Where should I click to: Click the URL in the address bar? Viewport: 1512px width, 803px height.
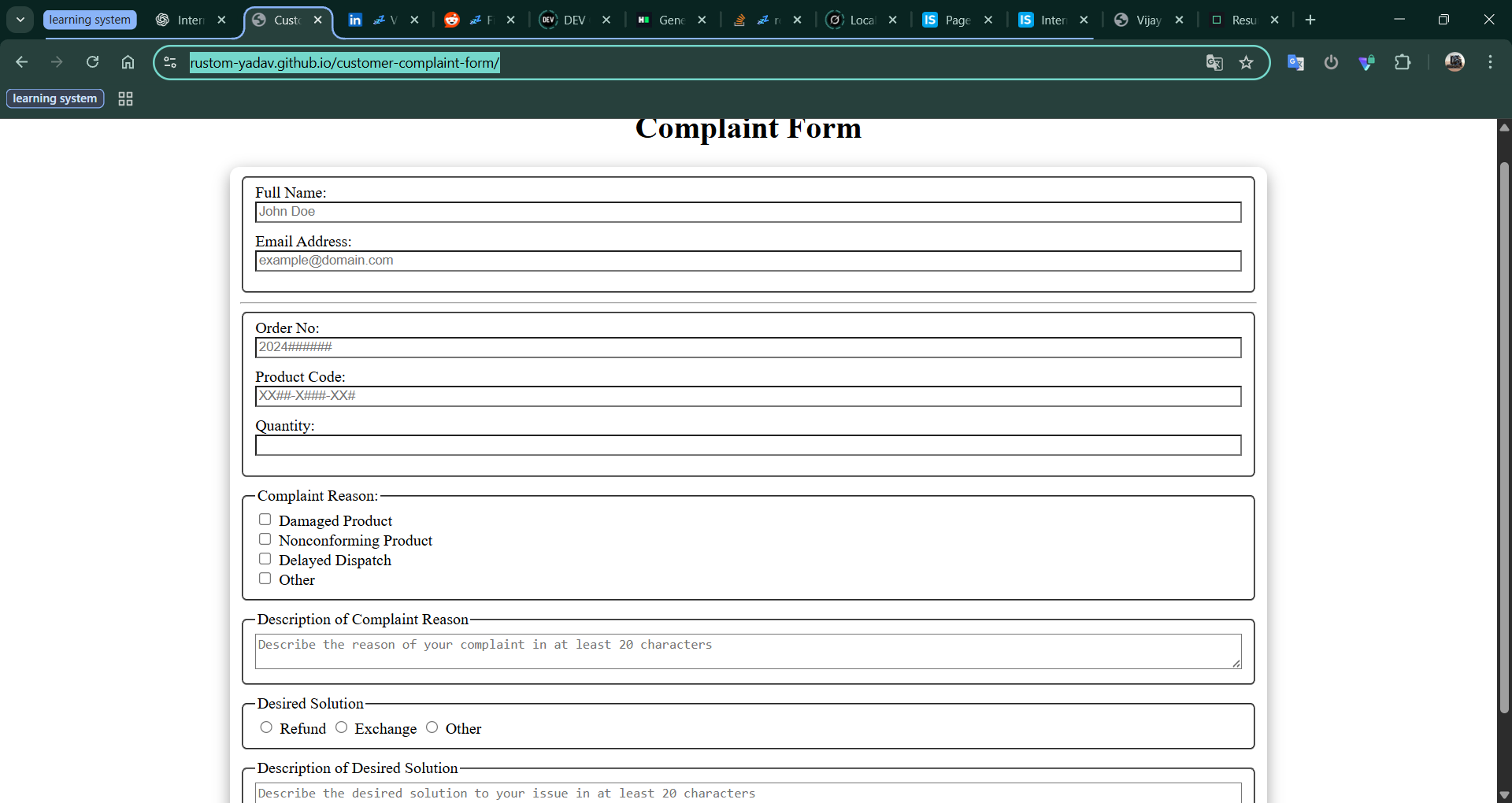[x=345, y=62]
